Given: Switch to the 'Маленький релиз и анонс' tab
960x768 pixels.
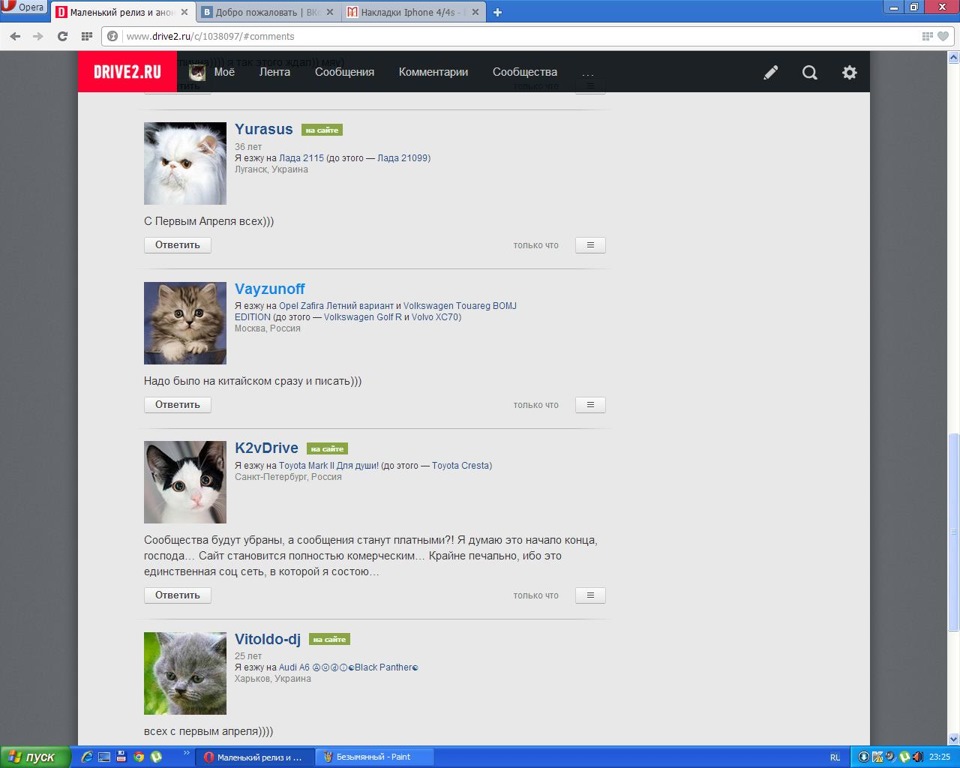Looking at the screenshot, I should [x=122, y=12].
